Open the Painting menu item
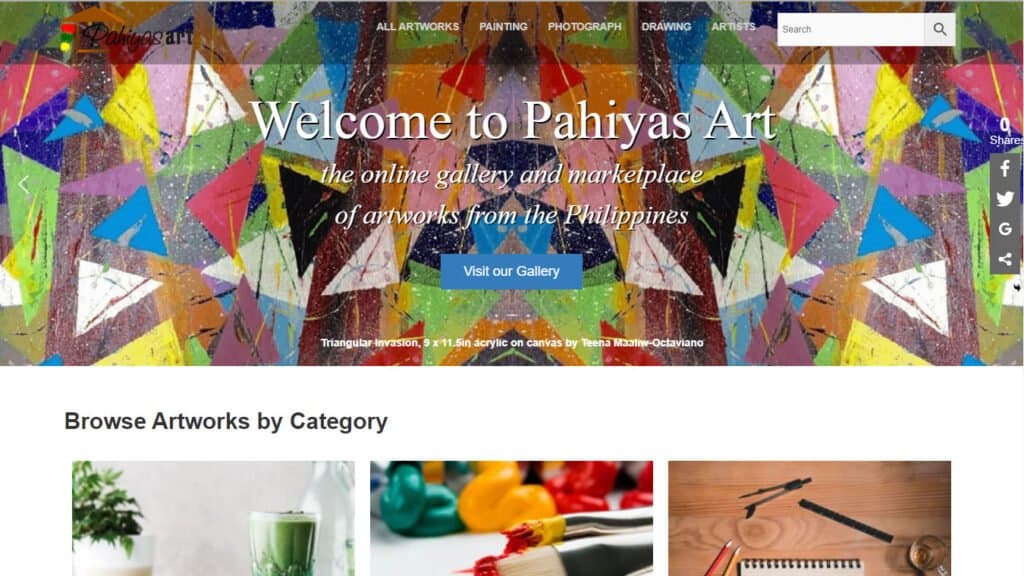The image size is (1024, 576). pyautogui.click(x=503, y=27)
